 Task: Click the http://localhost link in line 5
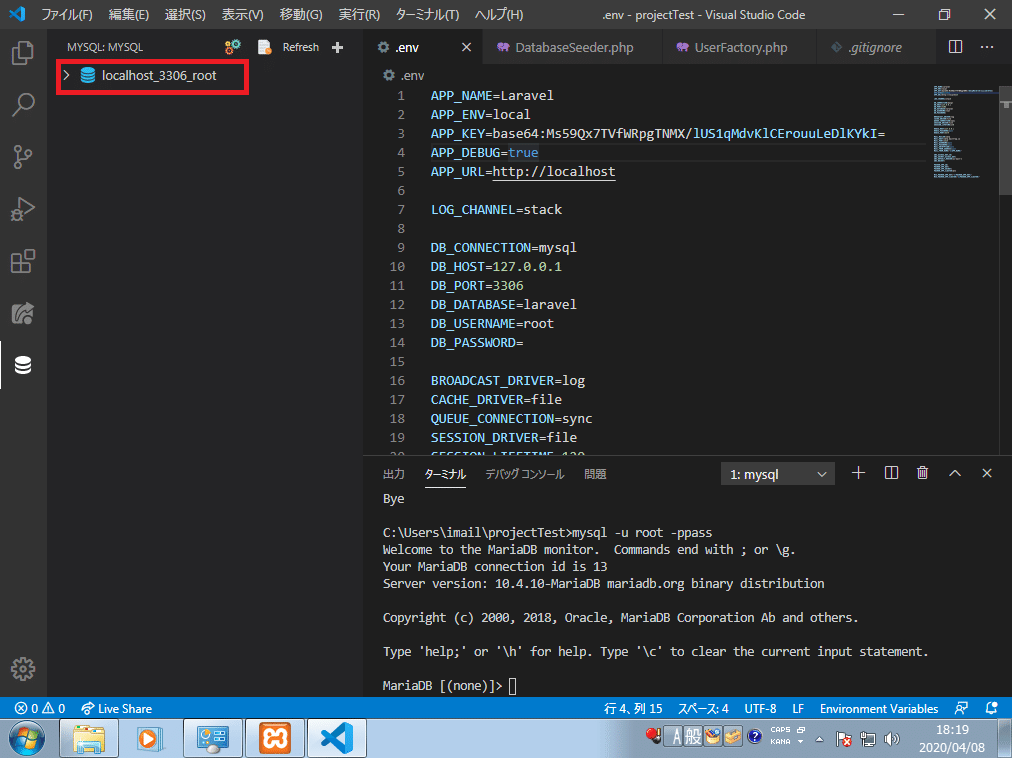554,172
